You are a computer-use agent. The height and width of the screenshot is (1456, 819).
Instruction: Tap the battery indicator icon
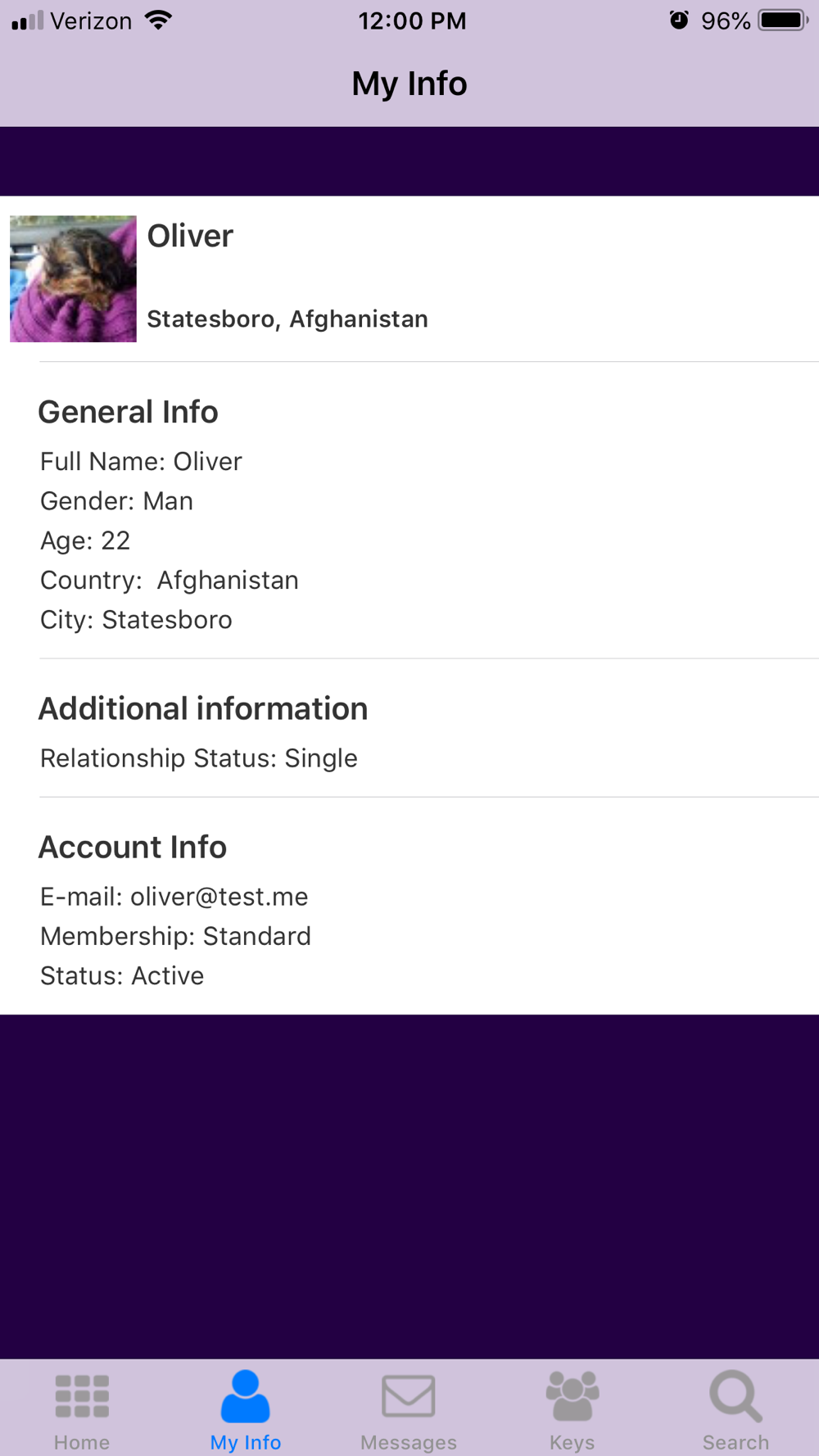782,20
